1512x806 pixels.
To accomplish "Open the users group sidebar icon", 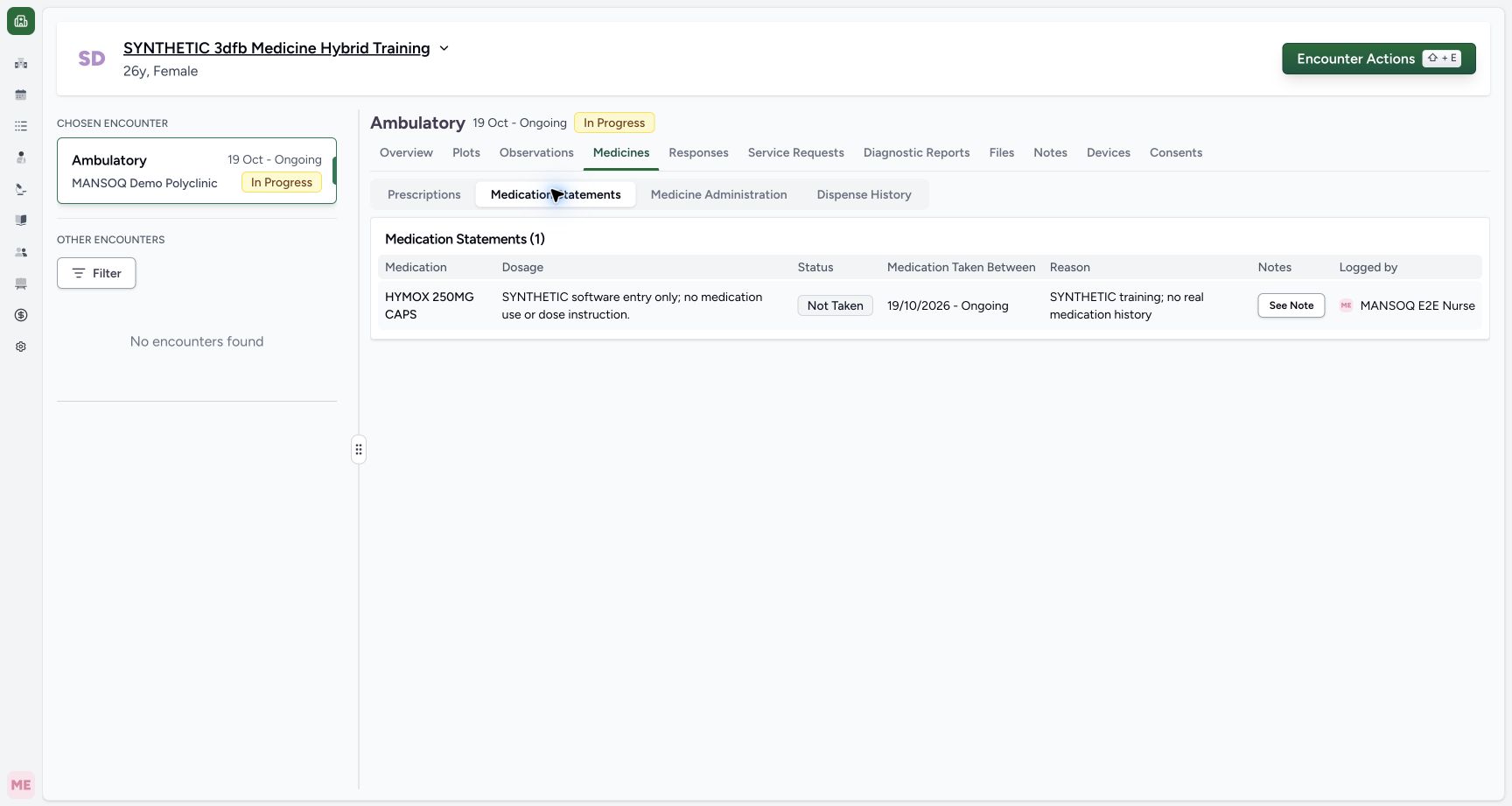I will click(21, 252).
